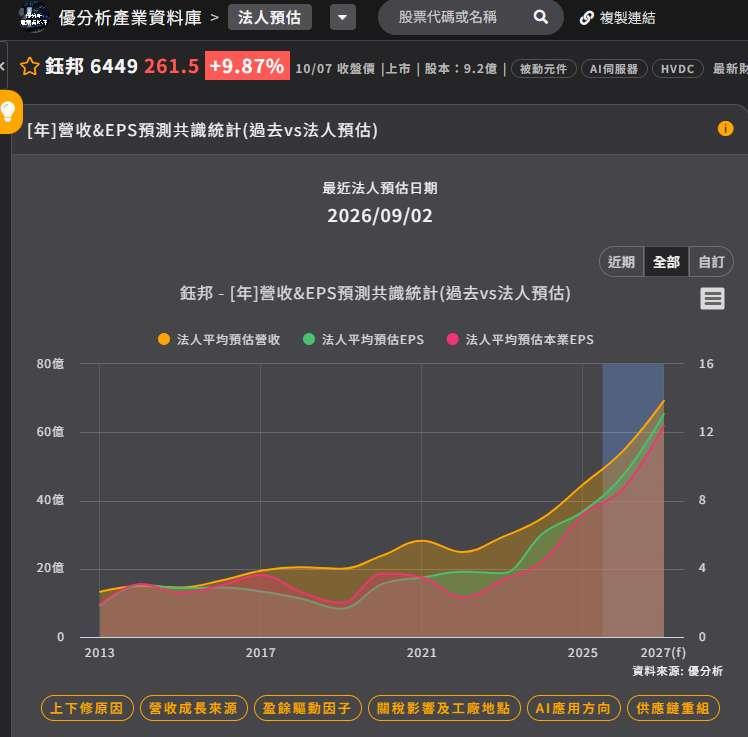
Task: Open dropdown arrow next to 法人預估
Action: (x=343, y=18)
